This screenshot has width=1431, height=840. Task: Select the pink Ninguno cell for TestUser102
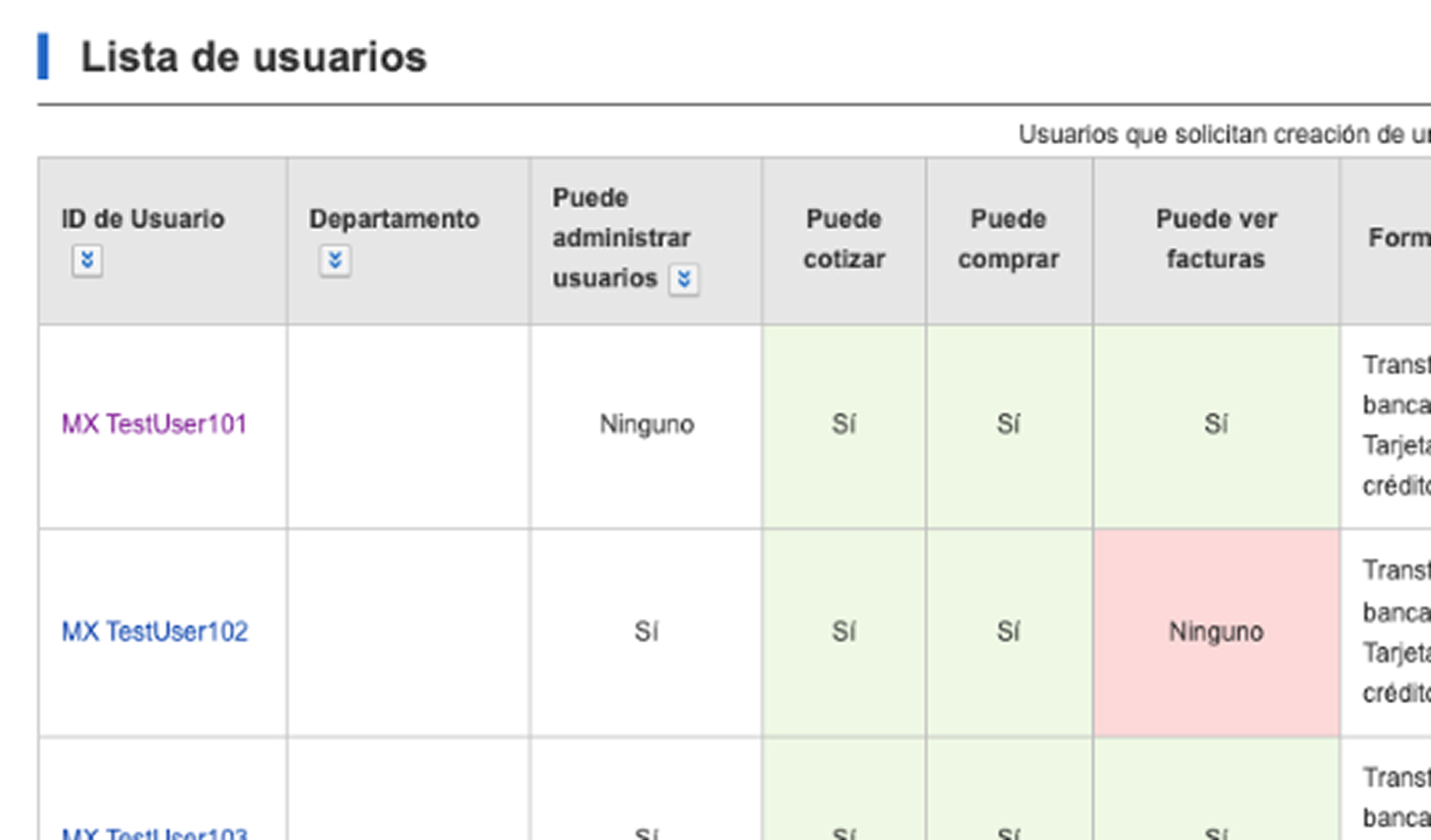tap(1215, 632)
